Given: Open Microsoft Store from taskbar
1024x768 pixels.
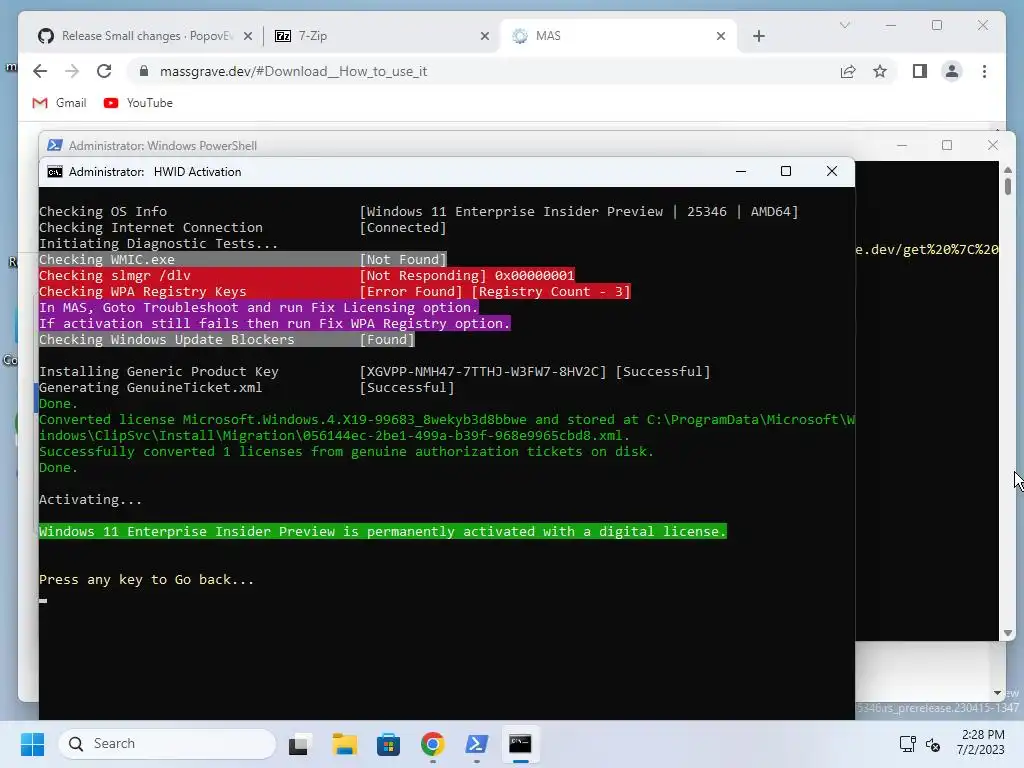Looking at the screenshot, I should pyautogui.click(x=389, y=744).
